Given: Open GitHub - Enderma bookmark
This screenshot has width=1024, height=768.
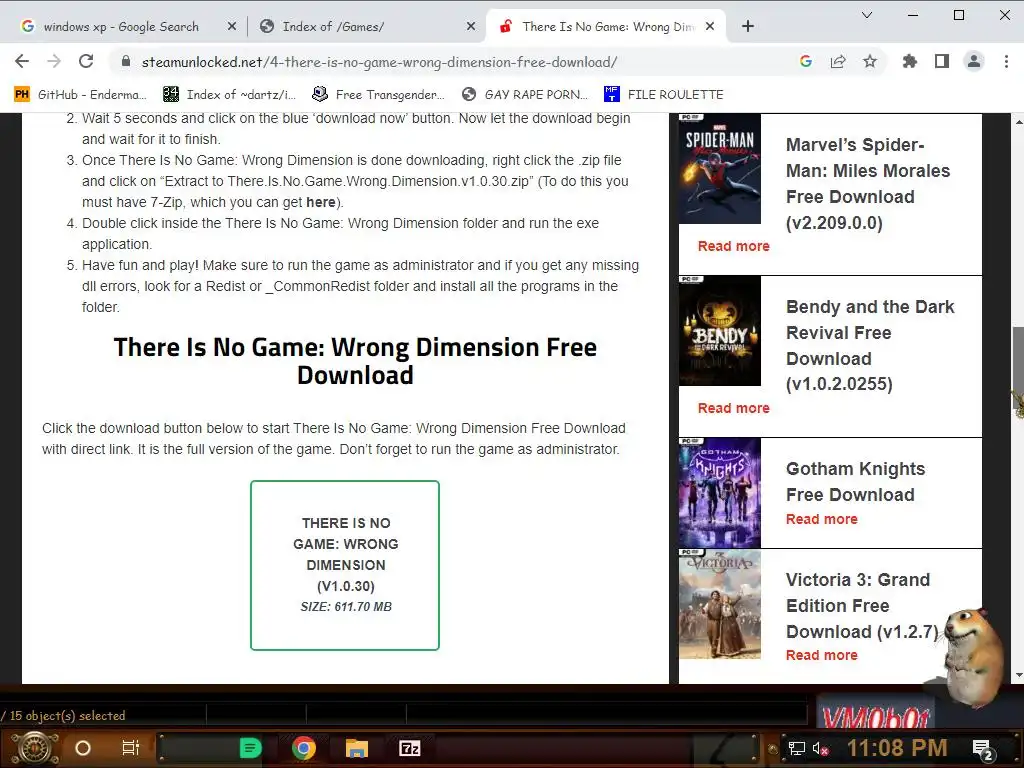Looking at the screenshot, I should point(80,94).
